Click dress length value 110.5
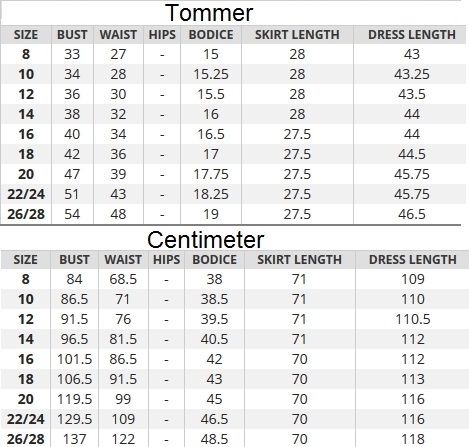Image resolution: width=469 pixels, height=447 pixels. click(x=413, y=319)
